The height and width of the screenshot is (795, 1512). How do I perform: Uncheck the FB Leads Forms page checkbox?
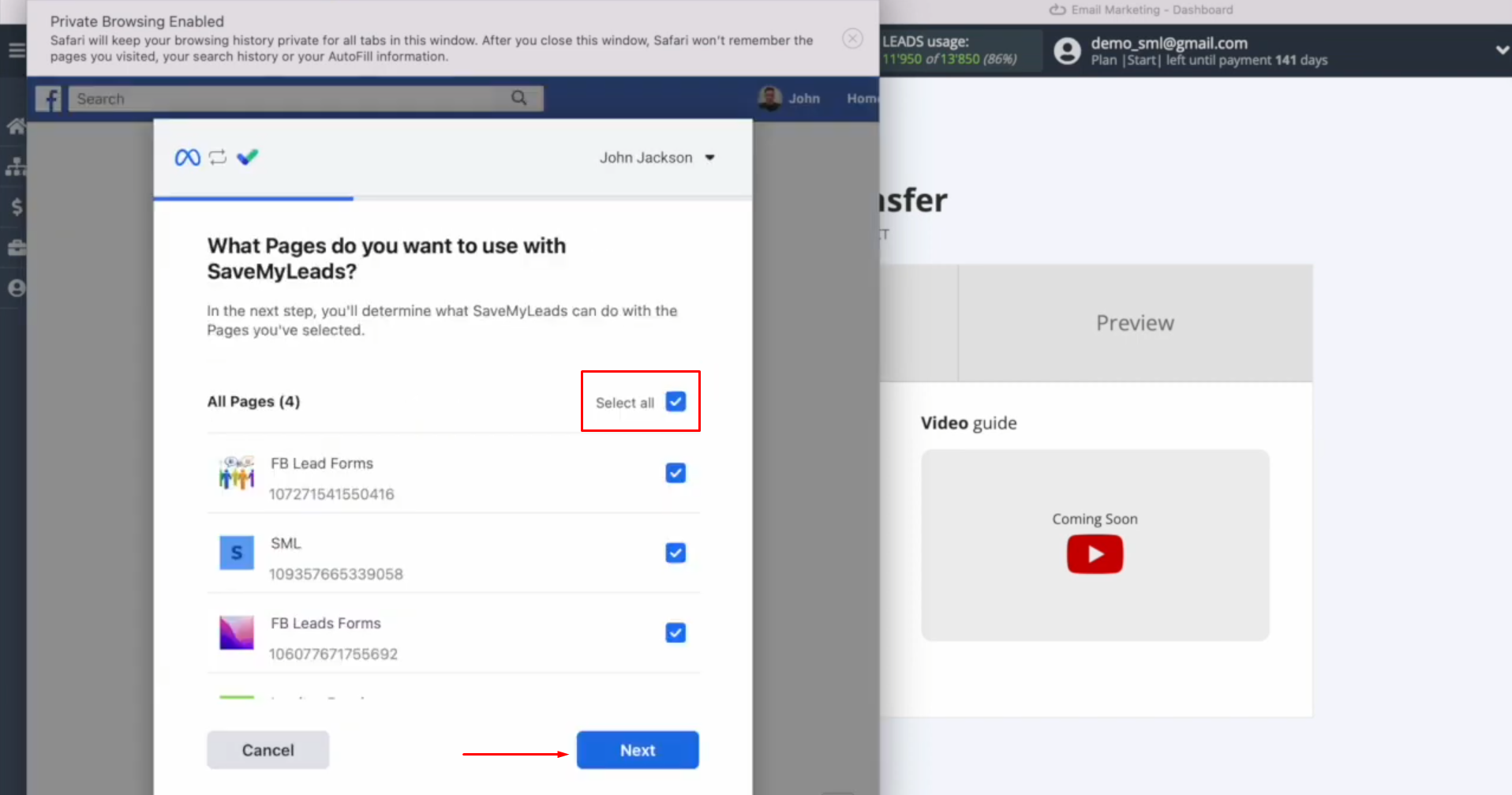coord(676,632)
